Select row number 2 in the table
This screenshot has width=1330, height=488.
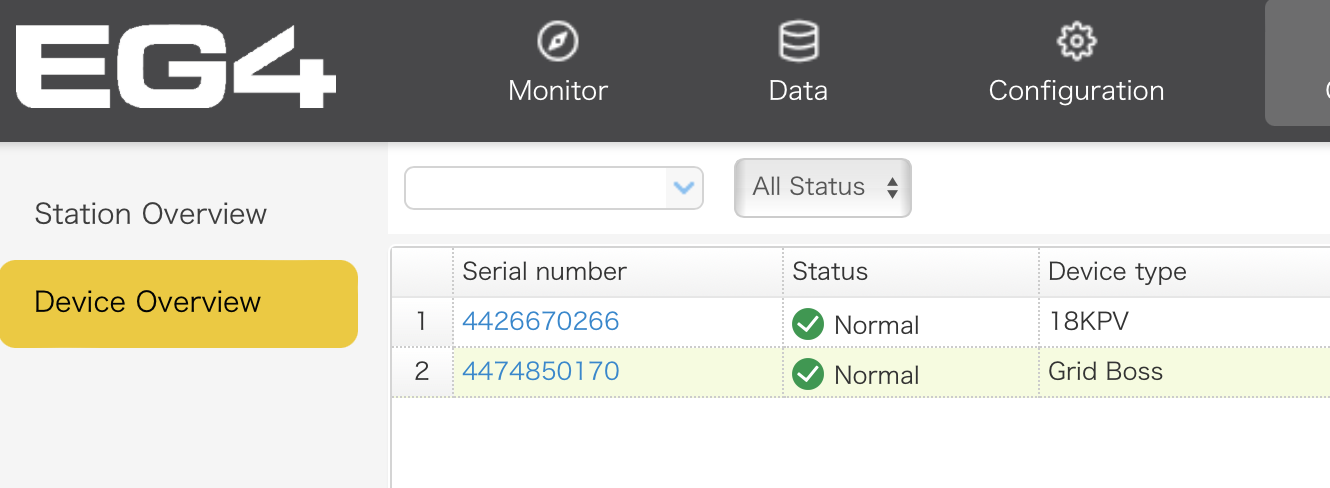click(421, 371)
